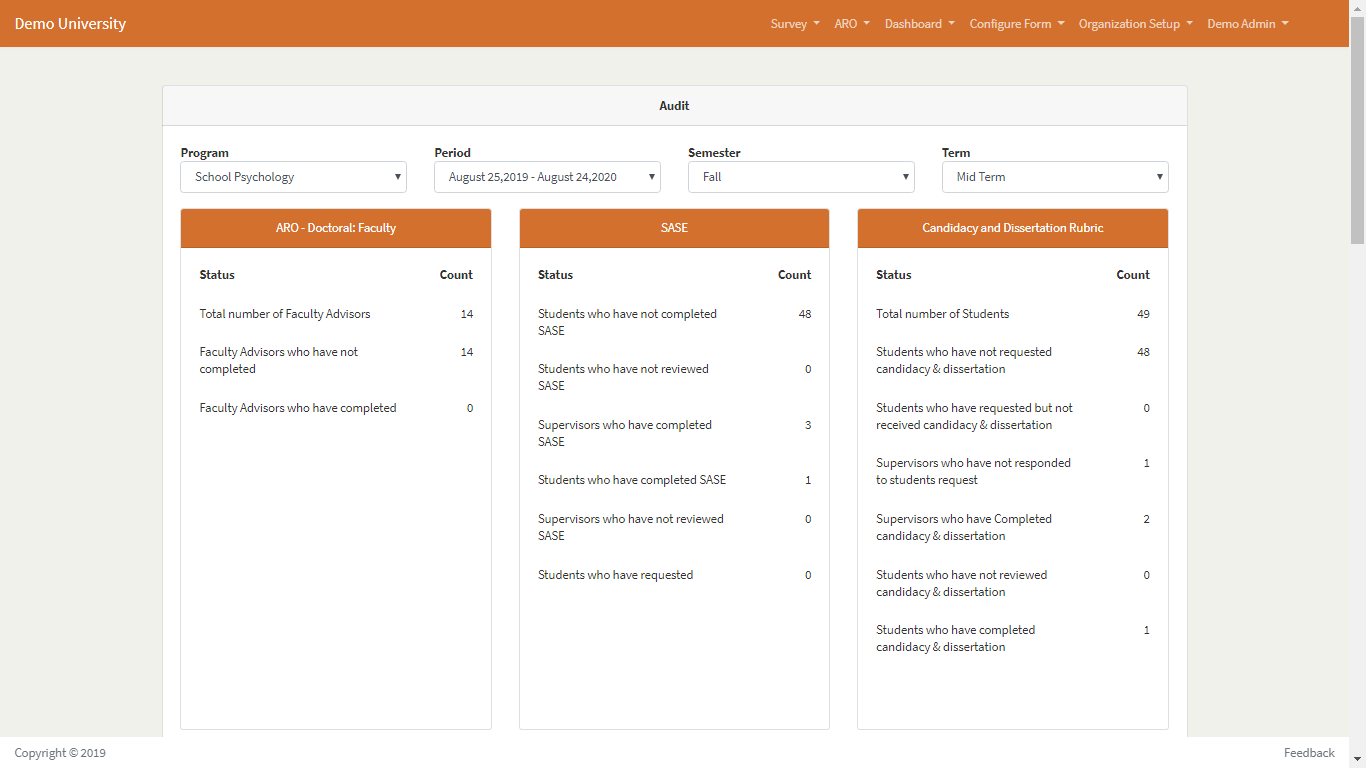Open the Semester dropdown showing Fall
The image size is (1366, 768).
point(800,177)
